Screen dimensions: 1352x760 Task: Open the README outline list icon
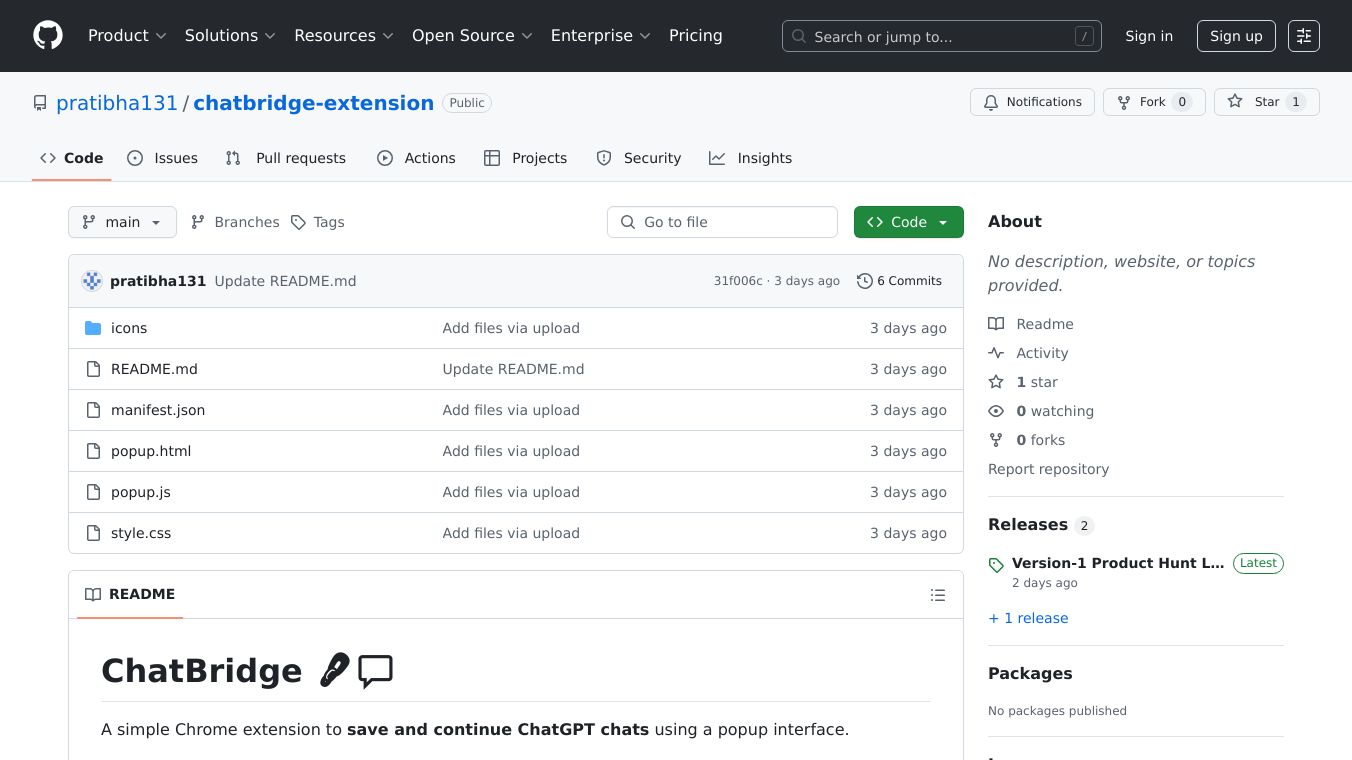tap(937, 595)
